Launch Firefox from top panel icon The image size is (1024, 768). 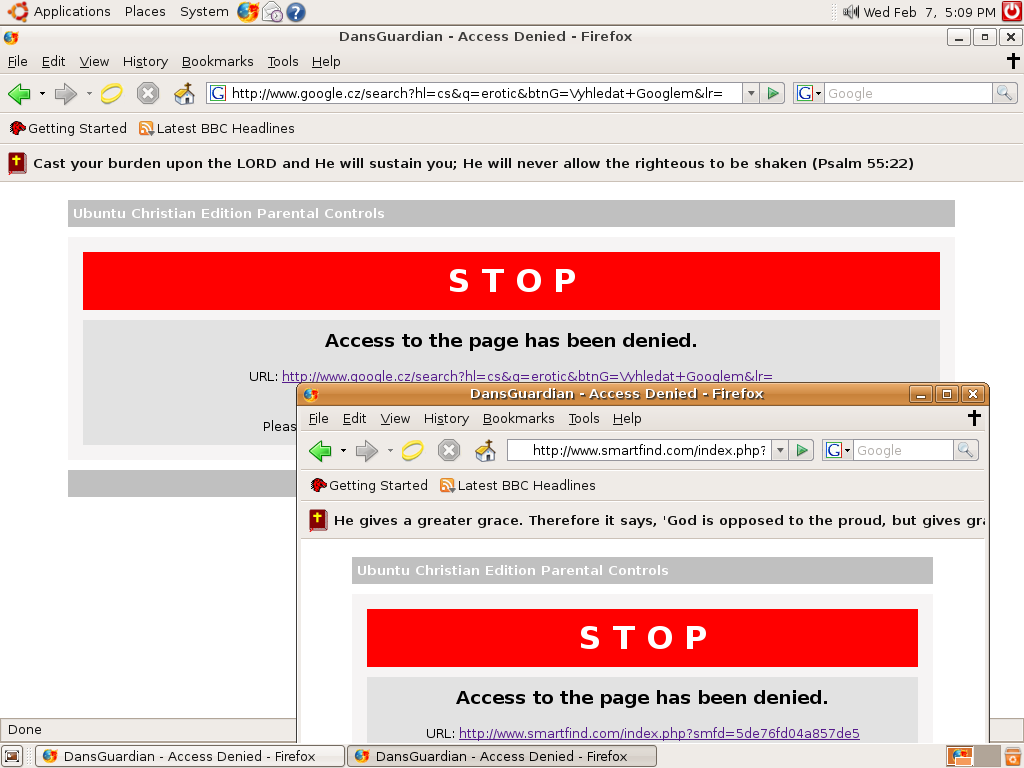248,12
